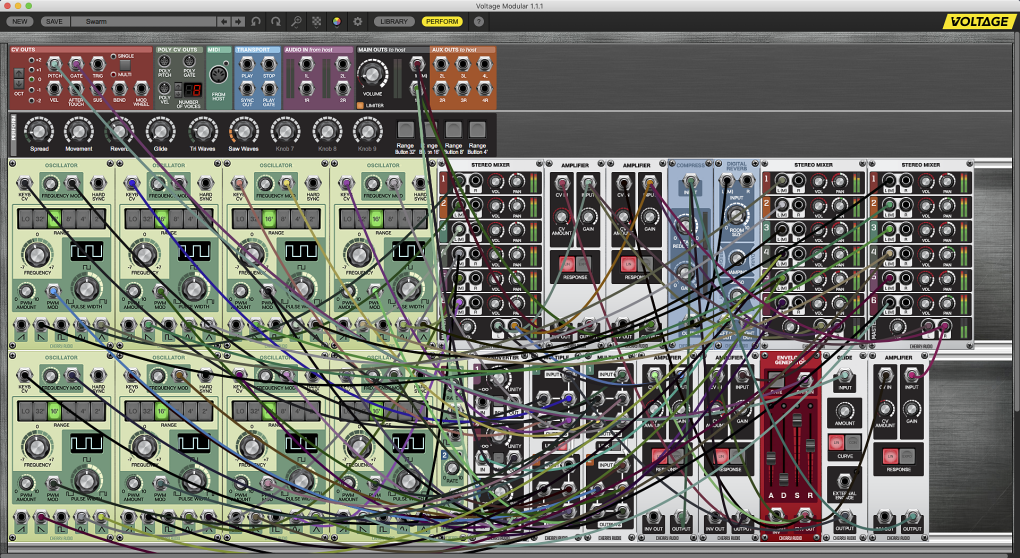Click the Transport STOP jack

tap(269, 64)
